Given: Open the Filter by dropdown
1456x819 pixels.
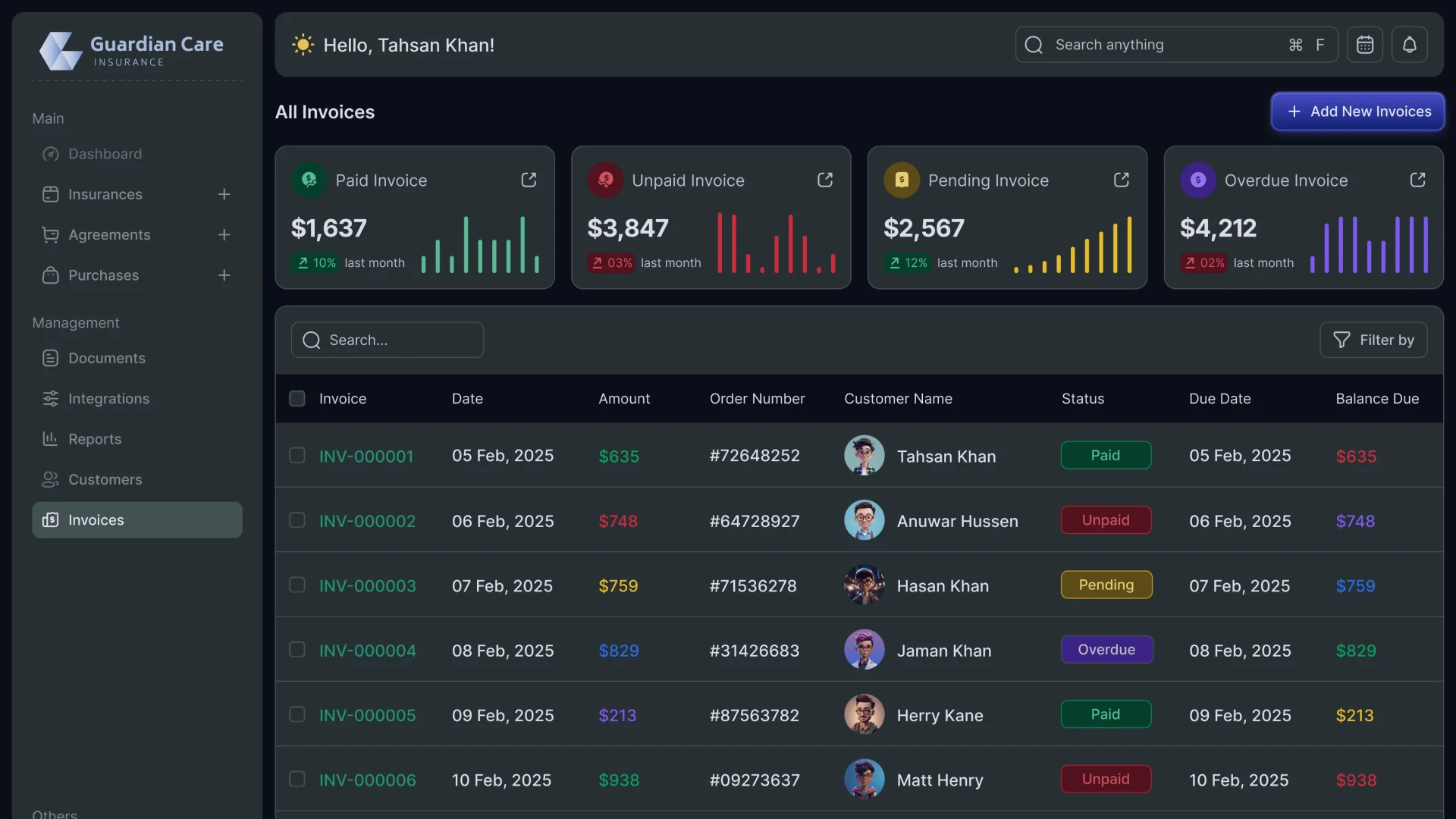Looking at the screenshot, I should tap(1373, 340).
